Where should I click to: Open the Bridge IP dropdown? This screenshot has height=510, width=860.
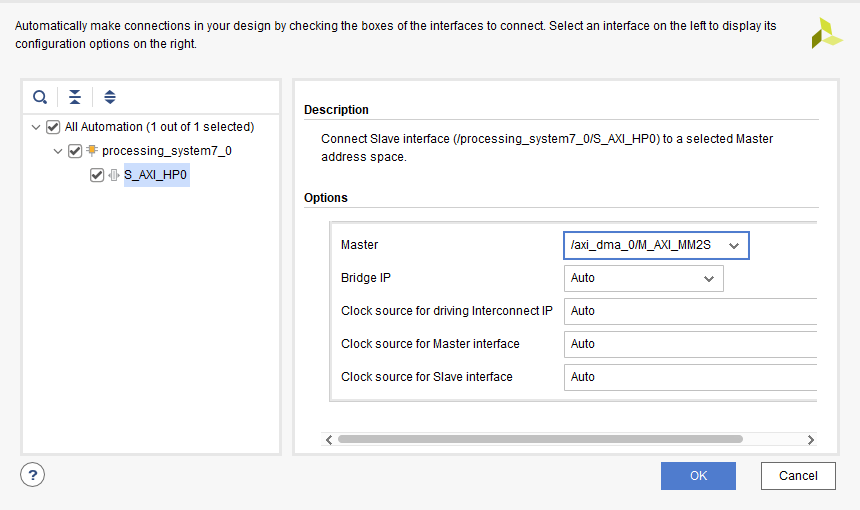click(x=643, y=278)
